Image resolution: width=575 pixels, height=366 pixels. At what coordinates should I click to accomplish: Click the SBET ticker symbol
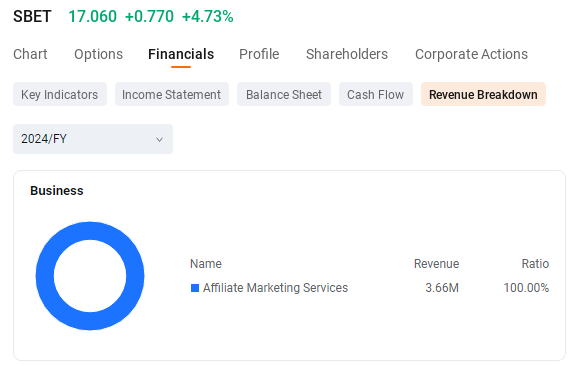tap(32, 17)
